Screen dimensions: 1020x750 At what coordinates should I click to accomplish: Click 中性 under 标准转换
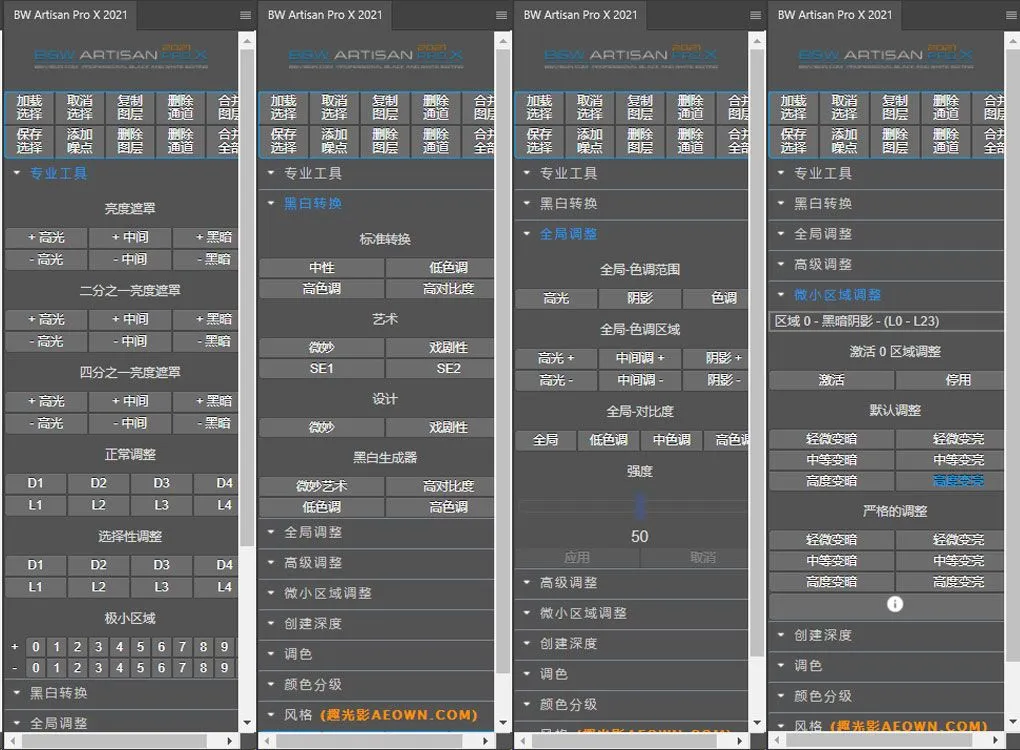tap(321, 268)
